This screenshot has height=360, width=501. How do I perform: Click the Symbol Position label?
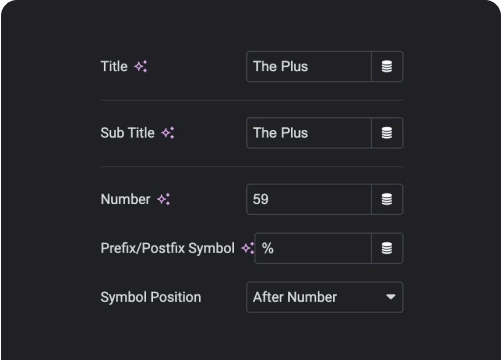(x=151, y=297)
